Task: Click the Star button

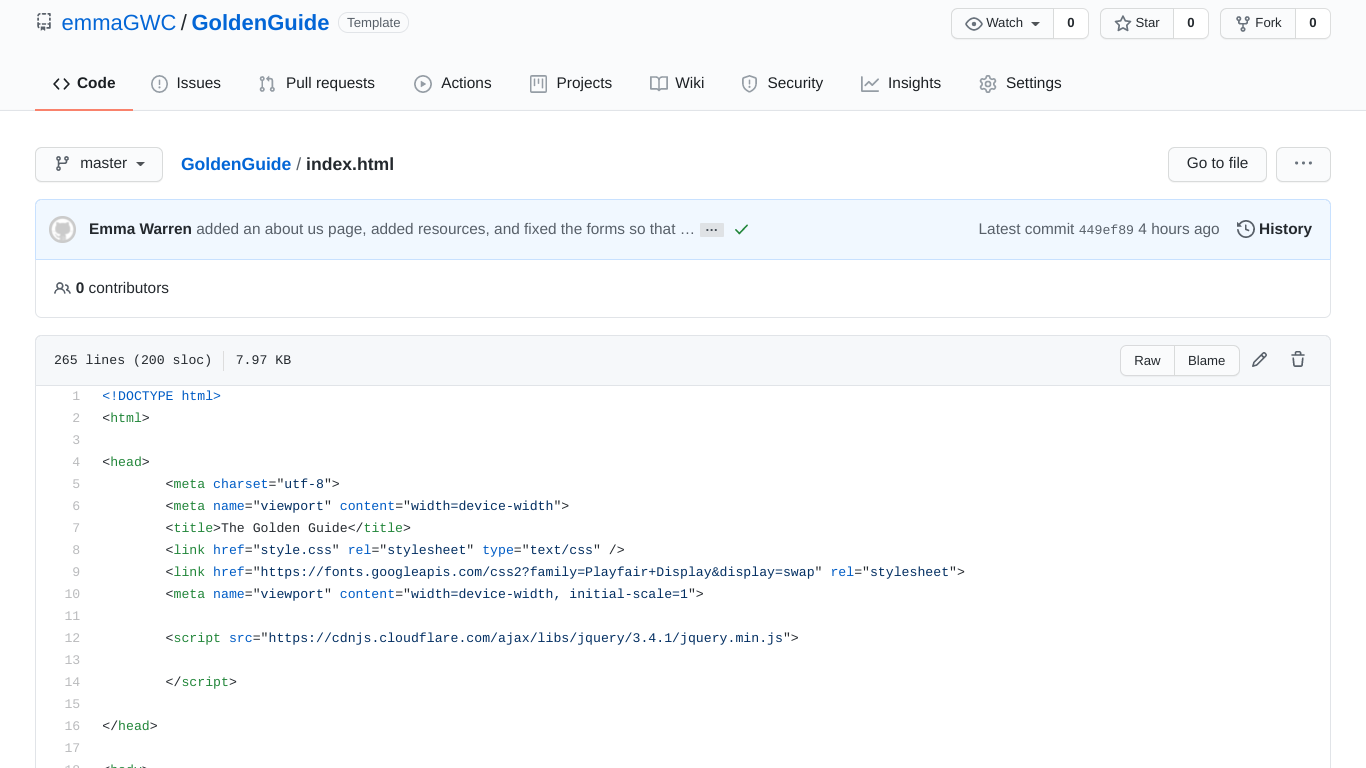Action: coord(1137,23)
